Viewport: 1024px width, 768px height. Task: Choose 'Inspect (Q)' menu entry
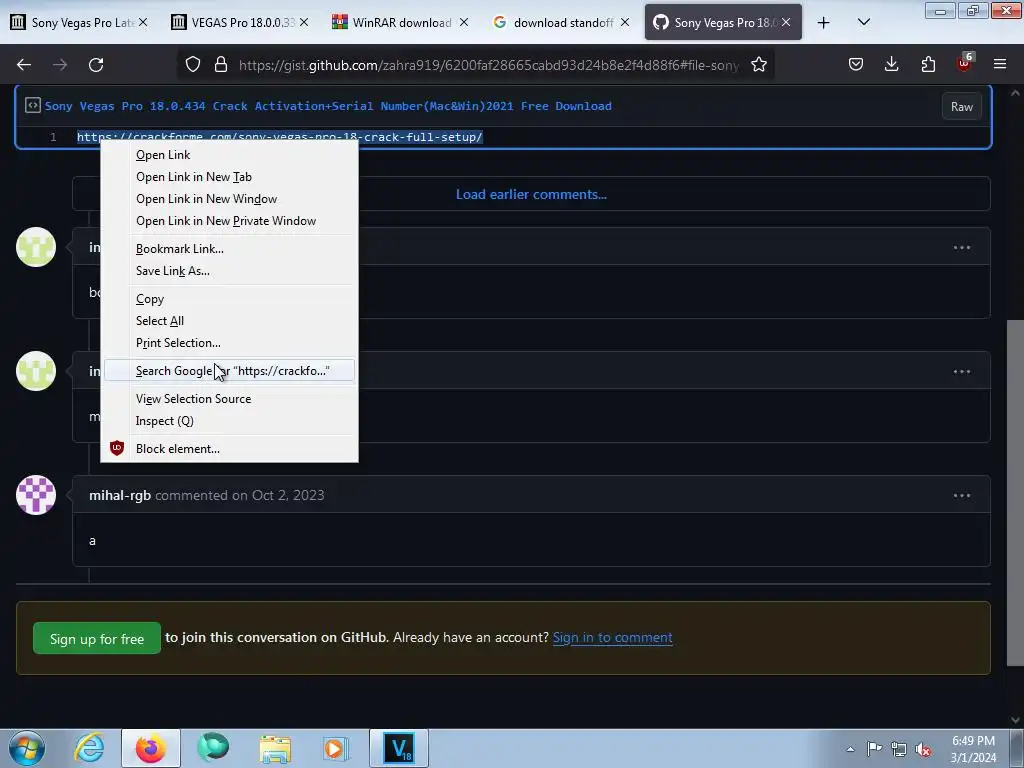pos(229,421)
